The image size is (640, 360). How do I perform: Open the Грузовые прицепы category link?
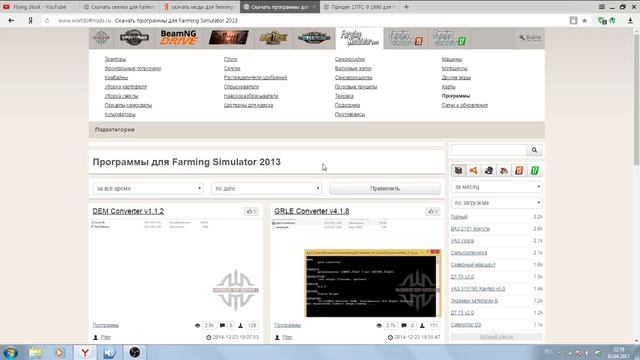356,87
